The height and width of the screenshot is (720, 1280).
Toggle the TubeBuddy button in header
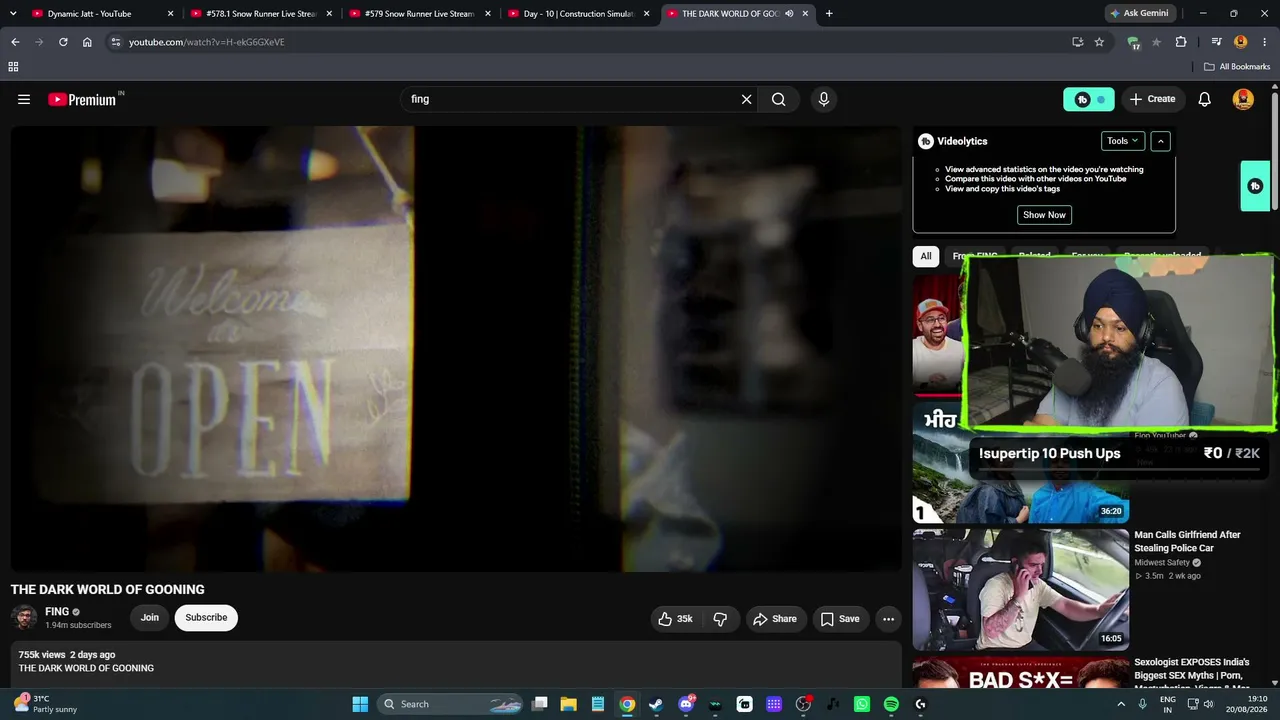[1089, 99]
